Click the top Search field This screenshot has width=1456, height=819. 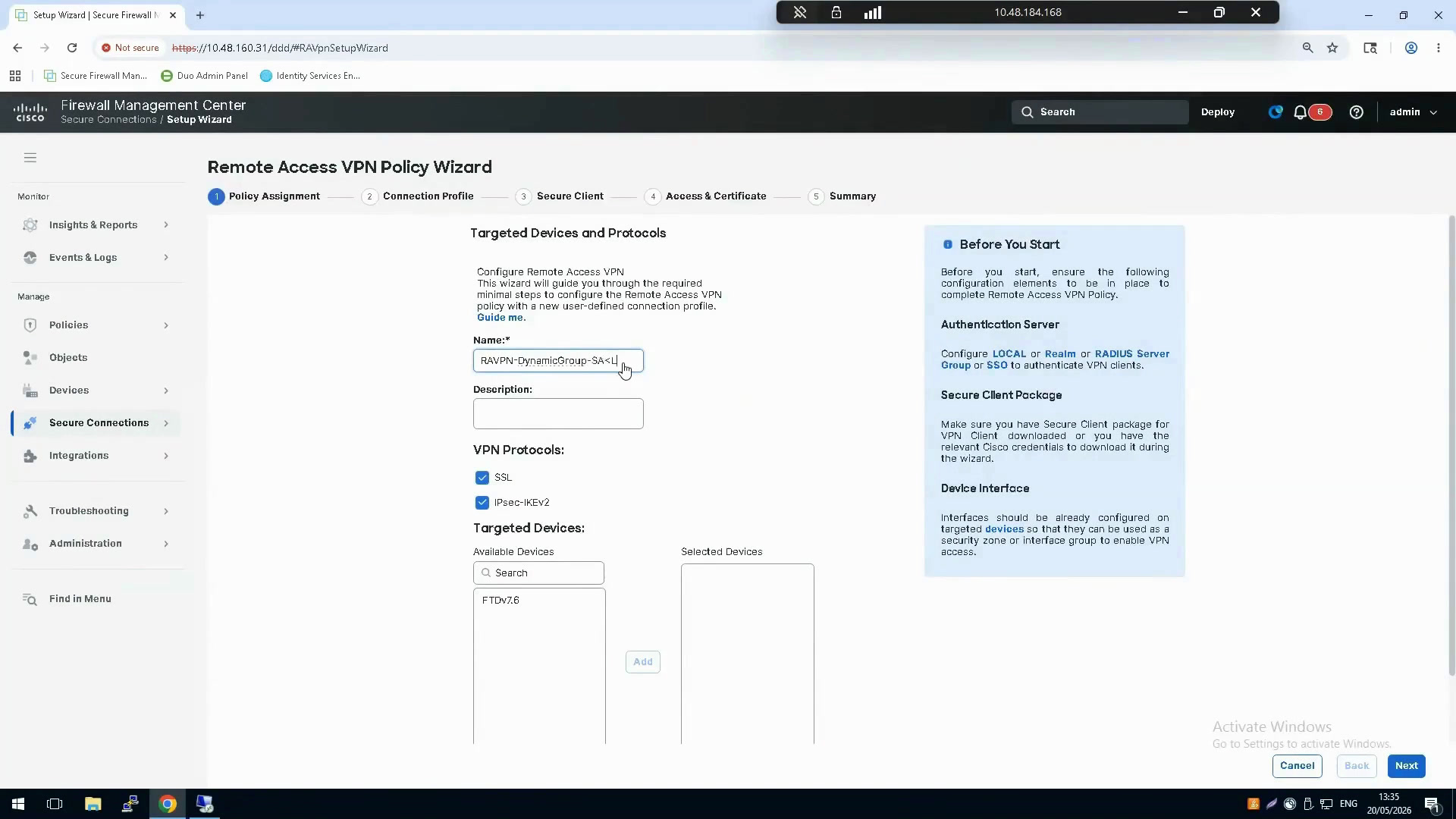coord(1100,112)
